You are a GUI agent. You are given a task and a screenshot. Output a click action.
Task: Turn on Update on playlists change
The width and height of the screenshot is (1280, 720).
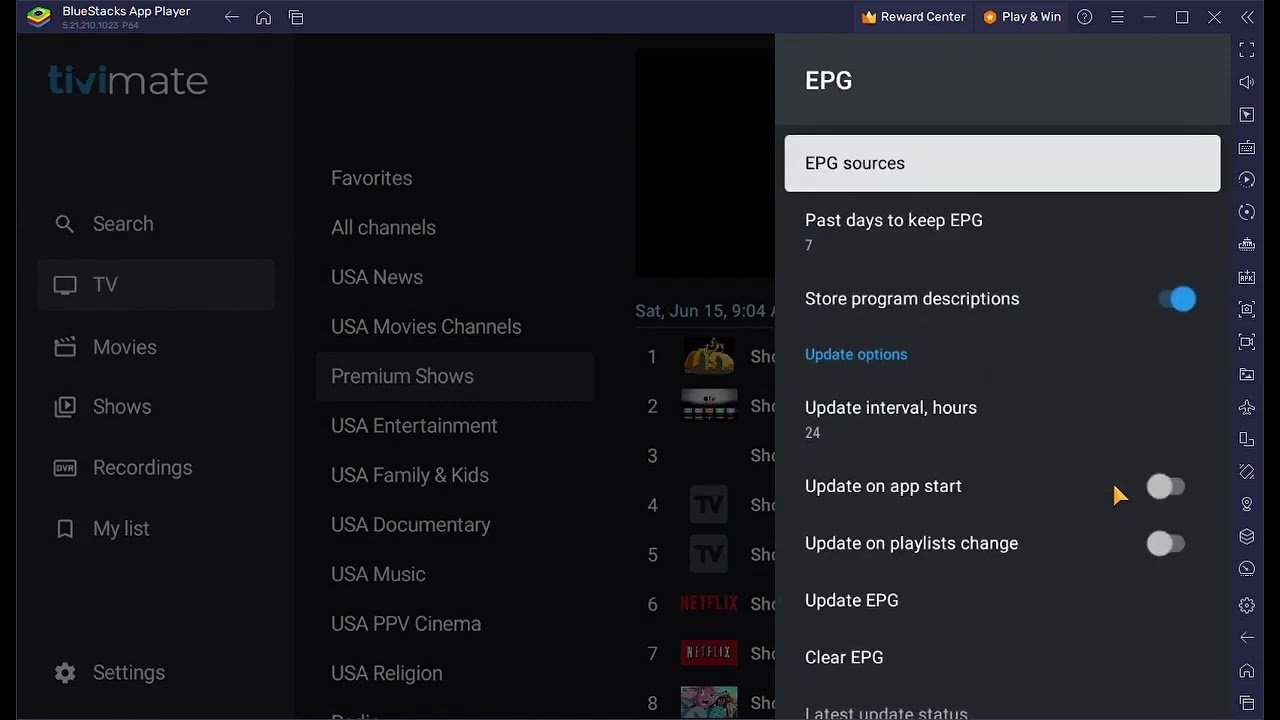point(1165,544)
